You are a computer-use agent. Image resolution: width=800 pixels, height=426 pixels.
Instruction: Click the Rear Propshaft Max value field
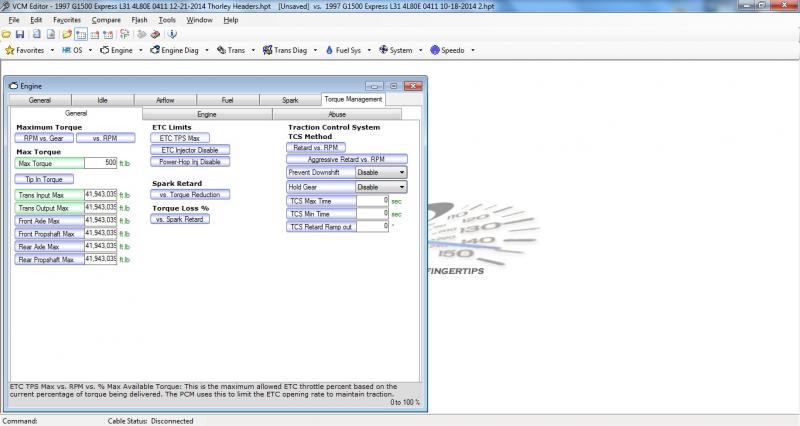(101, 259)
